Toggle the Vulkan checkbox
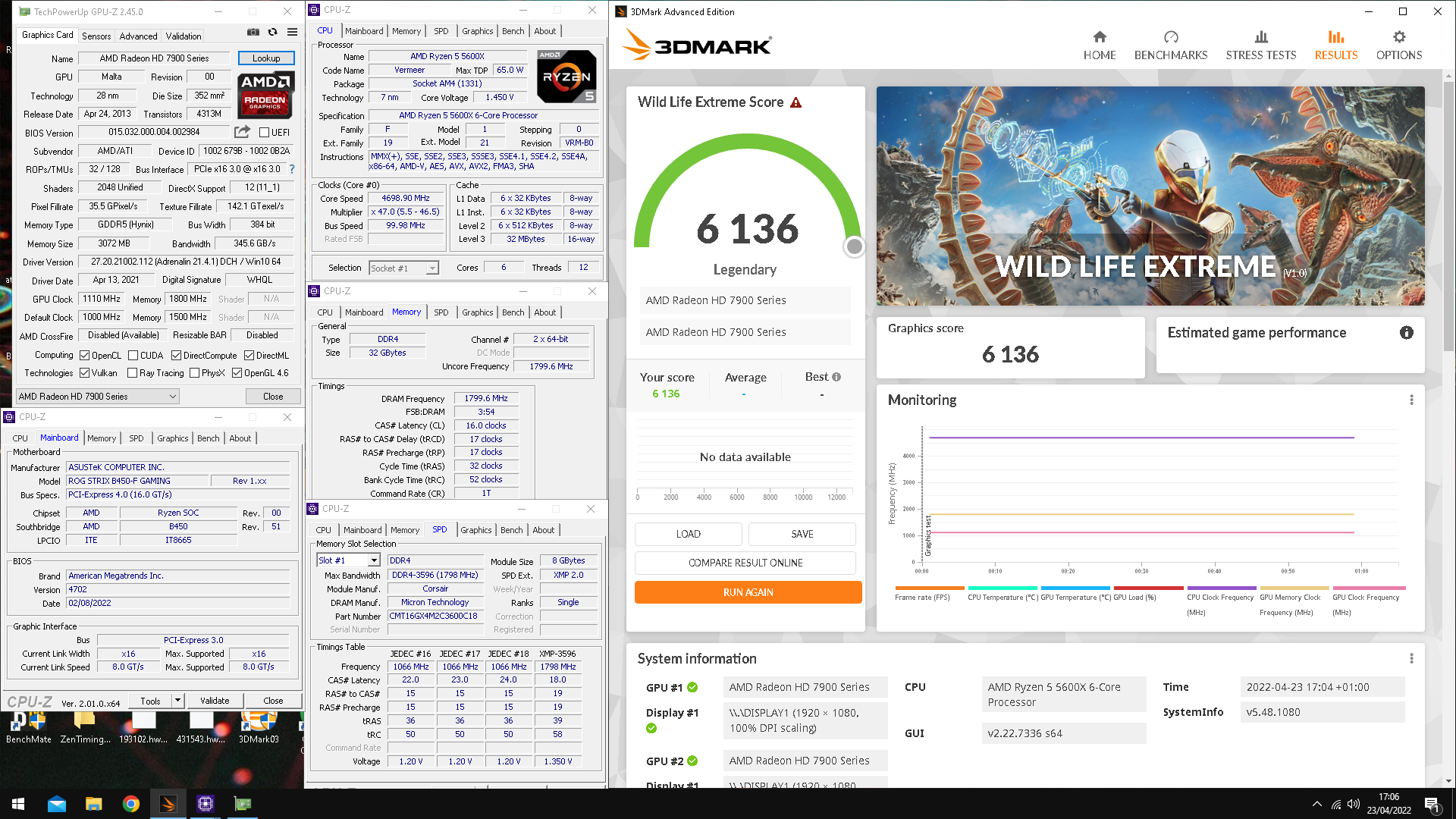 click(85, 373)
